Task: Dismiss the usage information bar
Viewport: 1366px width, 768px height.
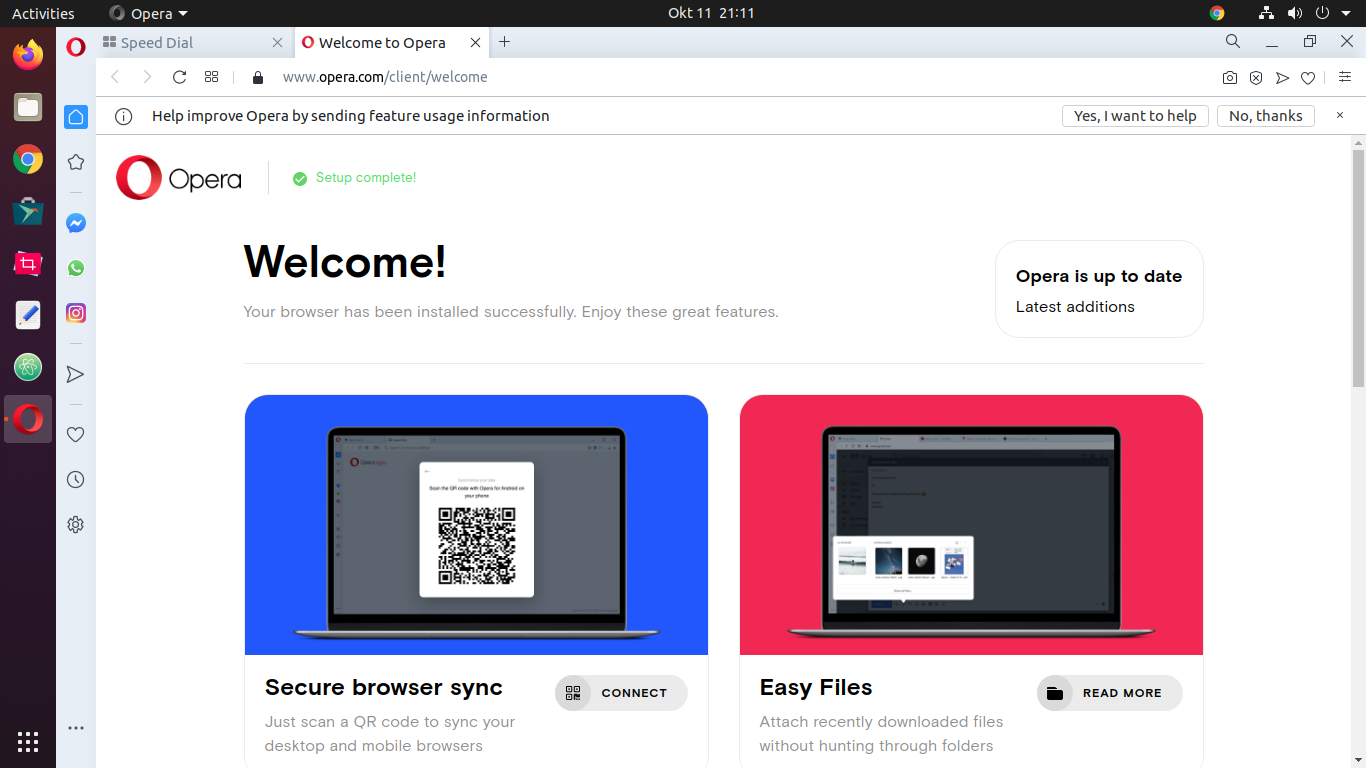Action: (1340, 116)
